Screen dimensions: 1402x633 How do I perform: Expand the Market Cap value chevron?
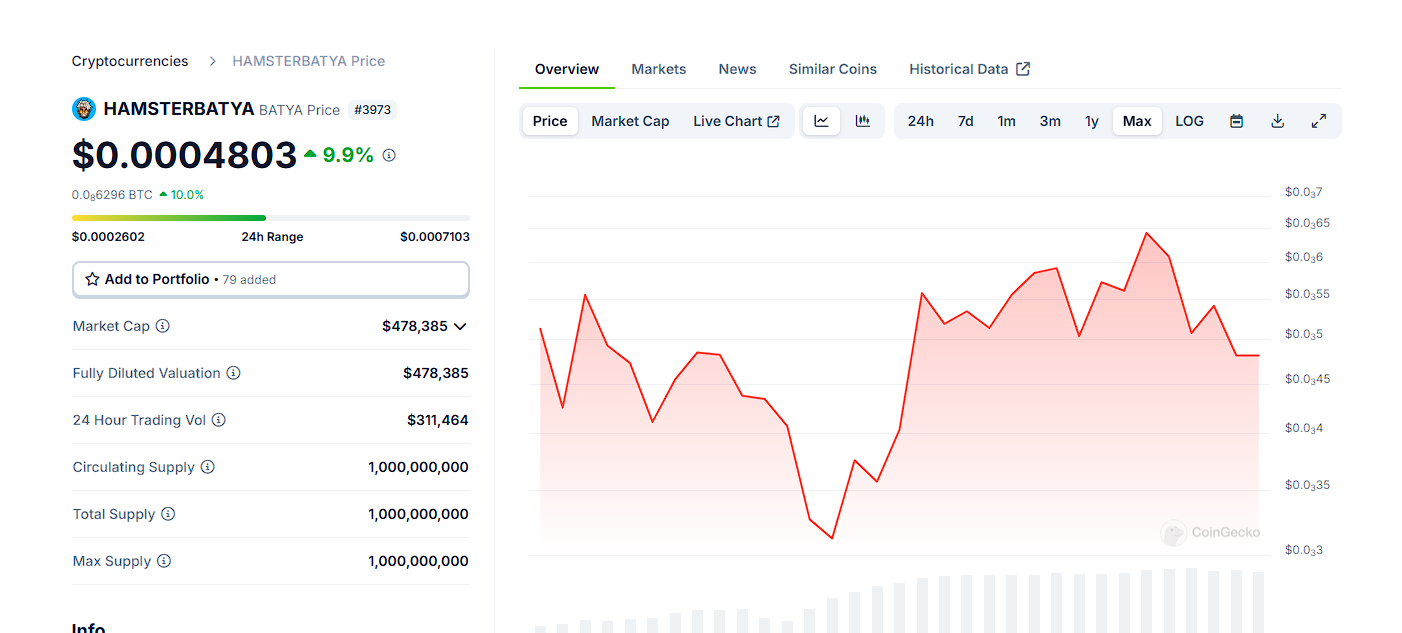point(460,326)
